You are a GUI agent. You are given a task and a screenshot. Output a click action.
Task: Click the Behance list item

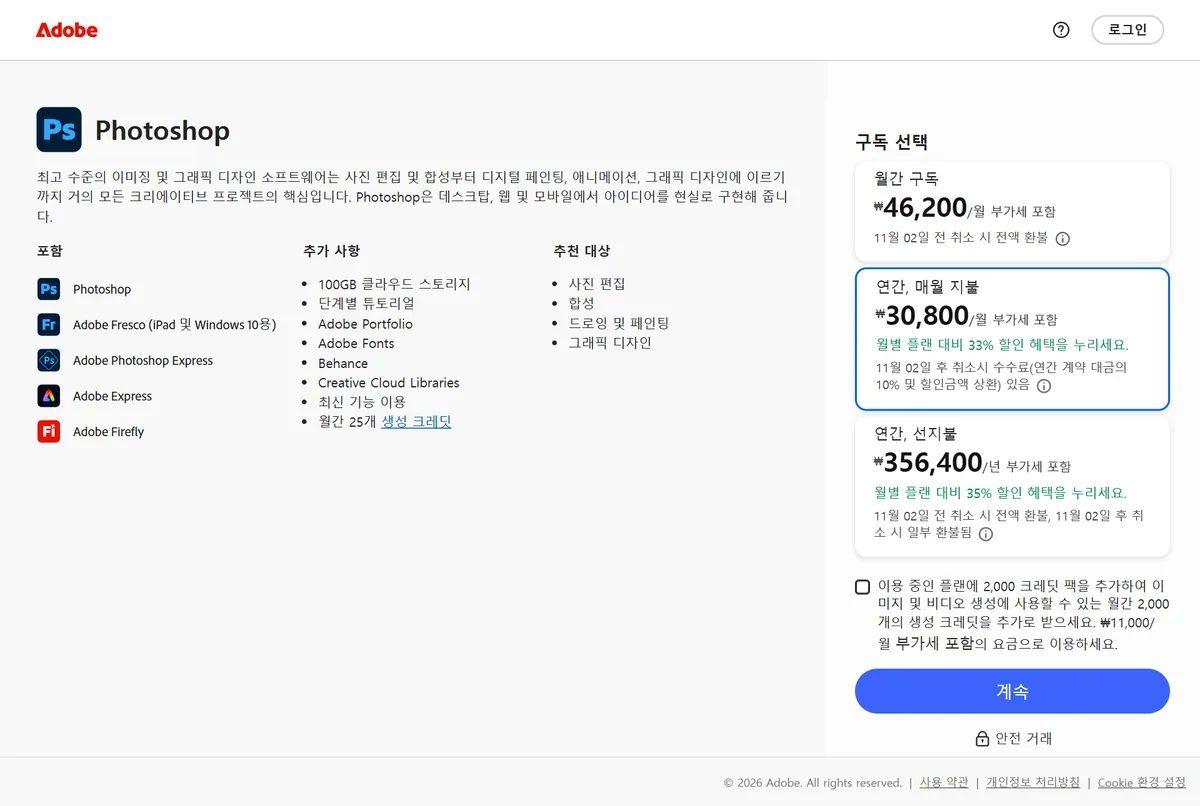[x=343, y=363]
